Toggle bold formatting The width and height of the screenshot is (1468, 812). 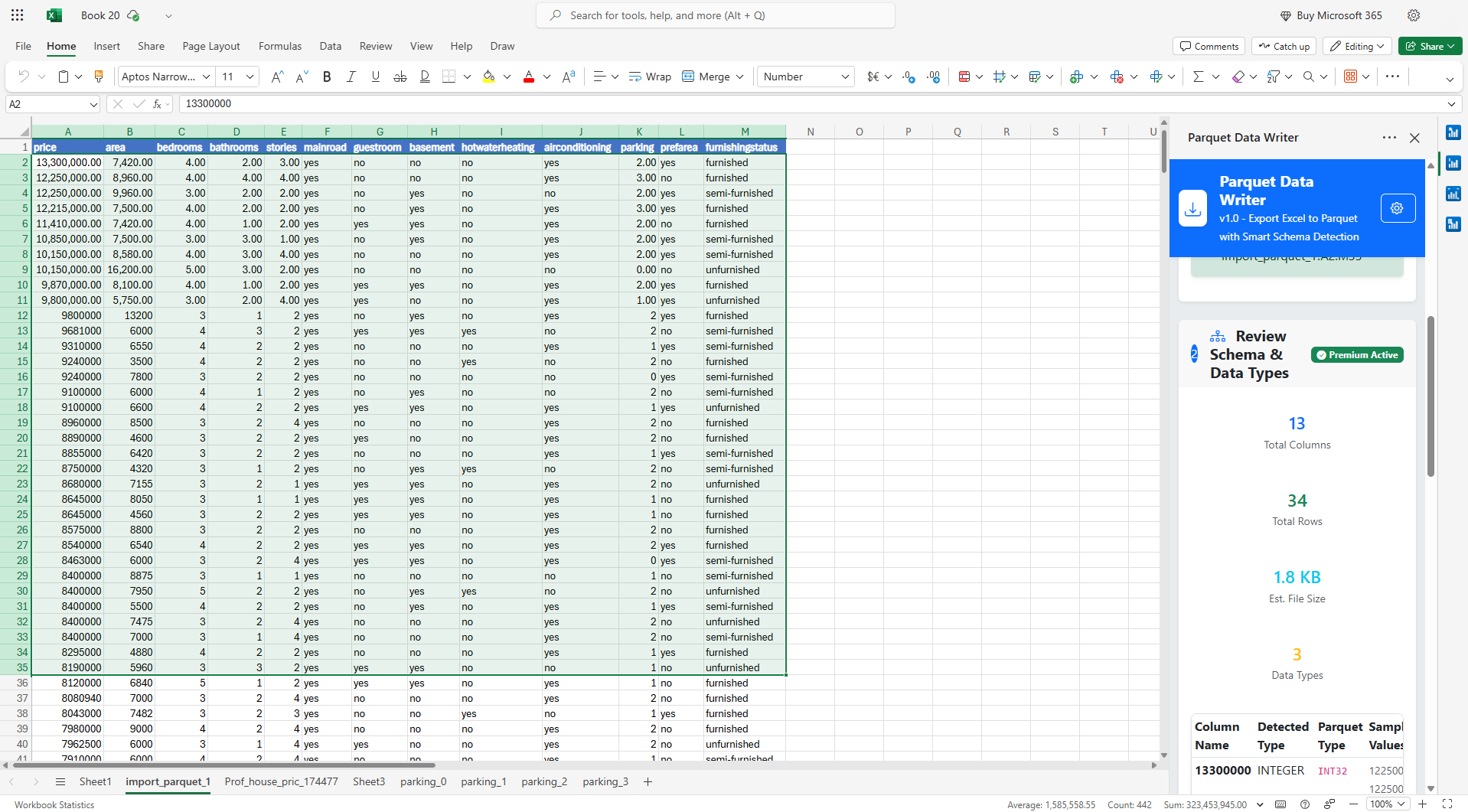tap(327, 77)
